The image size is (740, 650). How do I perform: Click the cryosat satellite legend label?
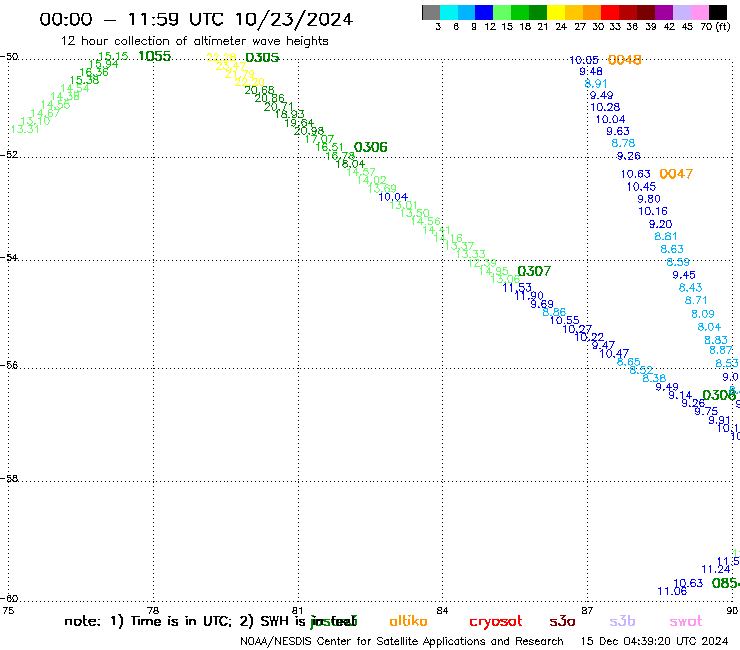[x=496, y=622]
